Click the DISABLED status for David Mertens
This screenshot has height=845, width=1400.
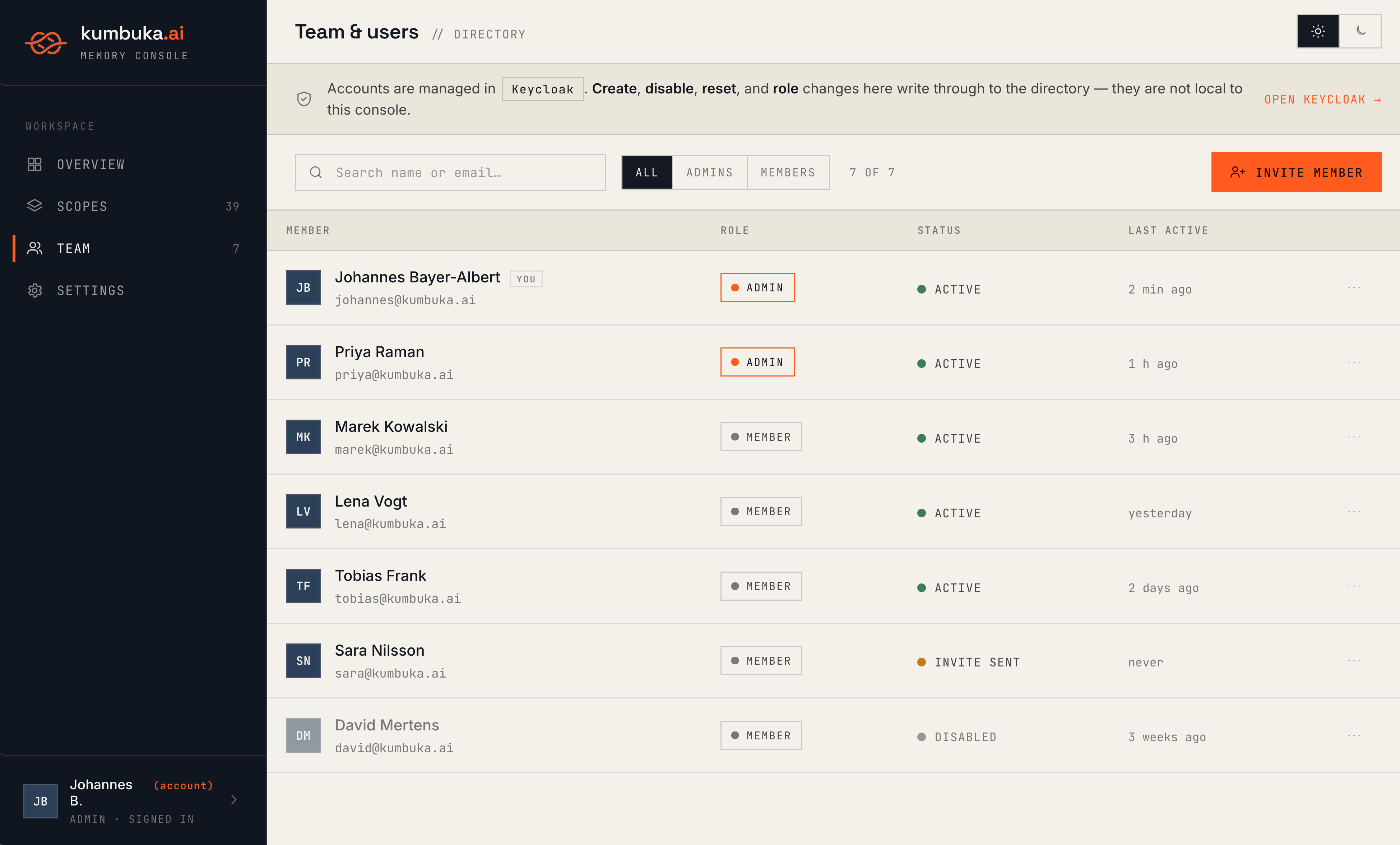957,737
